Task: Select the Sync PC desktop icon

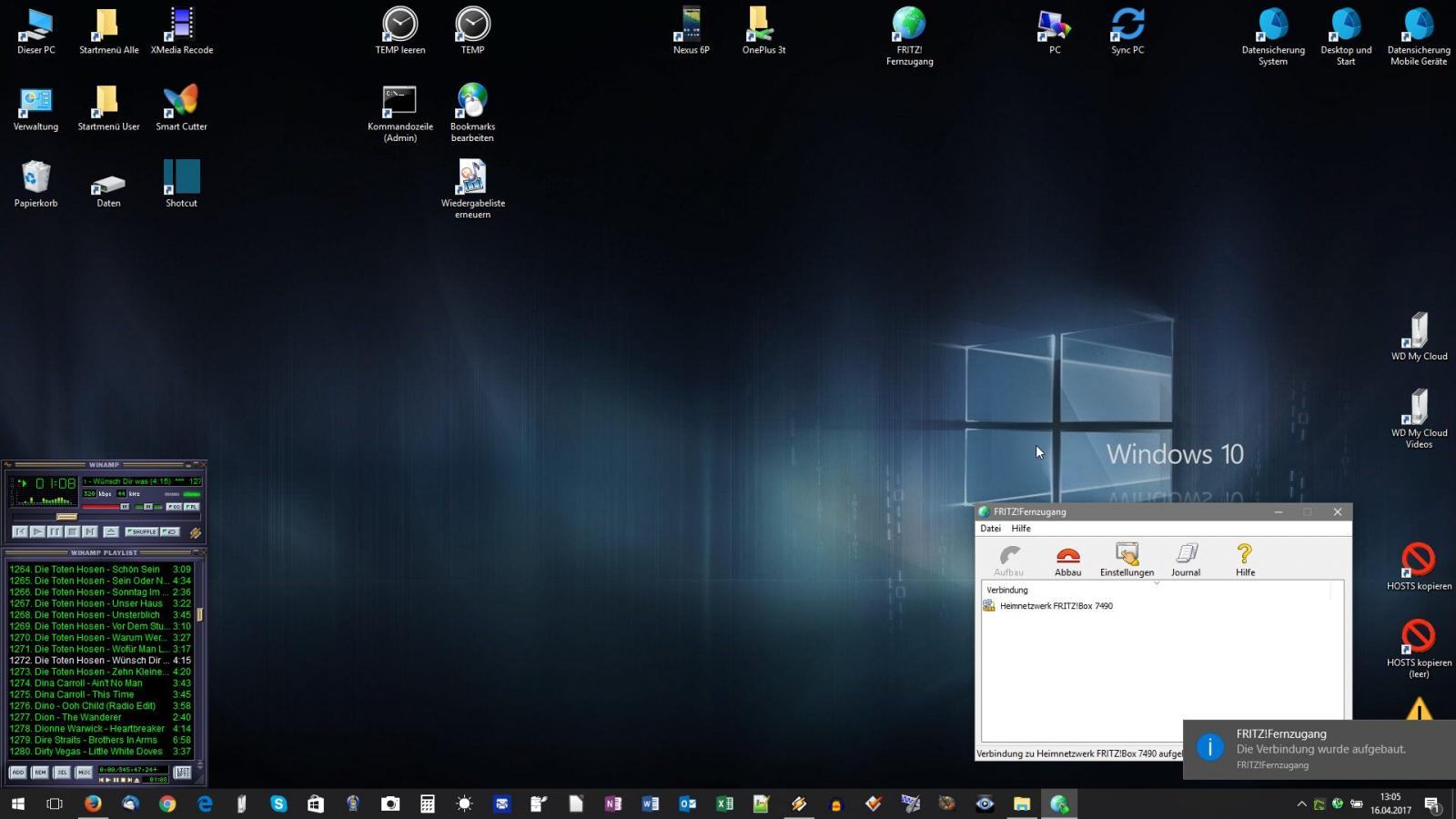Action: 1127,32
